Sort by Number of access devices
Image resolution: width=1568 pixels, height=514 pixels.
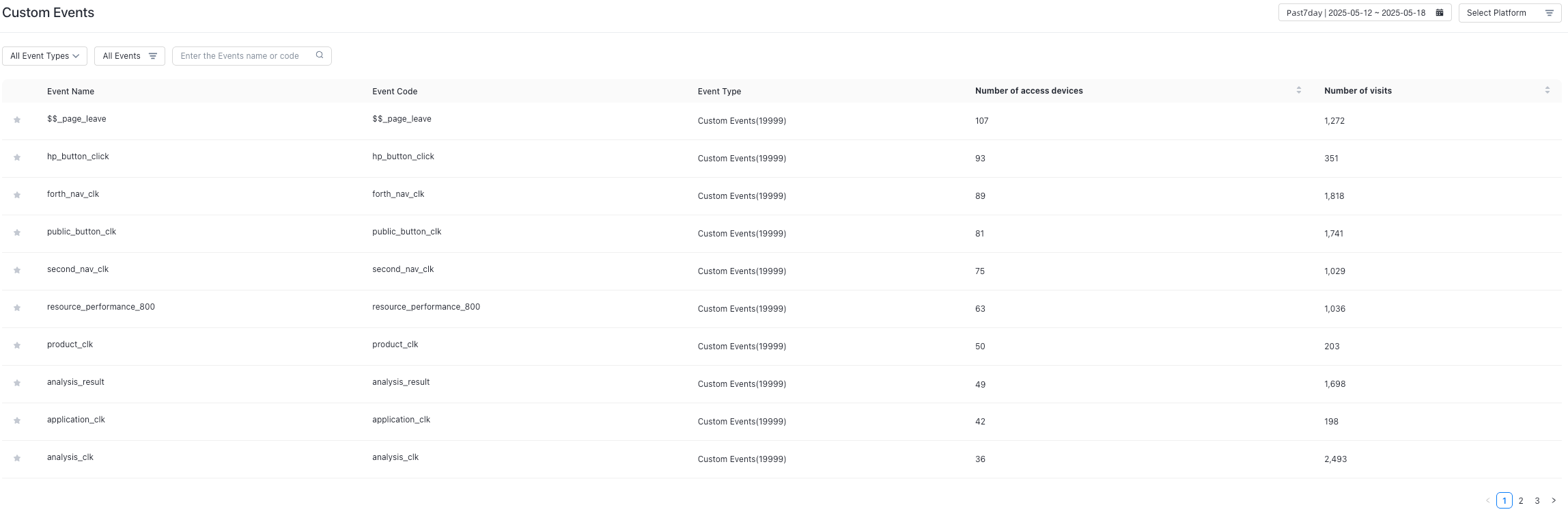pyautogui.click(x=1299, y=90)
